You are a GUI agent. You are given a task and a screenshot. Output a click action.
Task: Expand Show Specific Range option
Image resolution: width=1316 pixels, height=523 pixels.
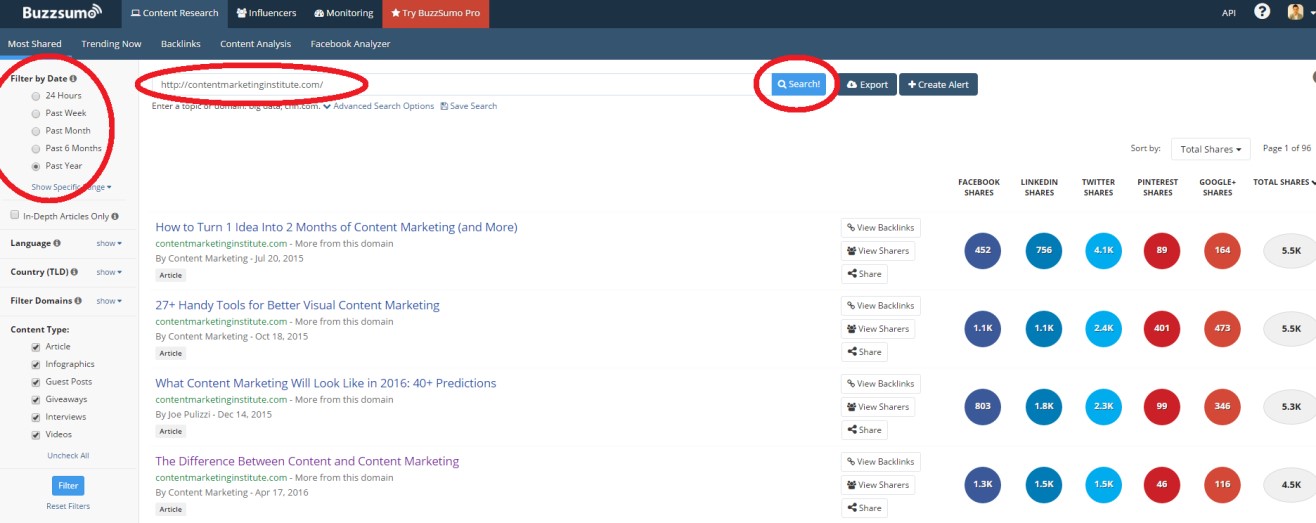click(x=70, y=187)
